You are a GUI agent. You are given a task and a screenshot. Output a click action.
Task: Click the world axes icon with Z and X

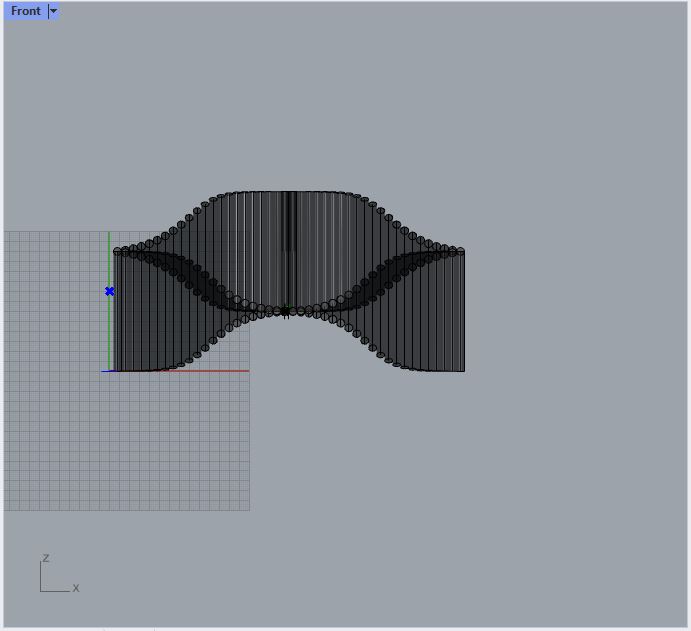59,574
